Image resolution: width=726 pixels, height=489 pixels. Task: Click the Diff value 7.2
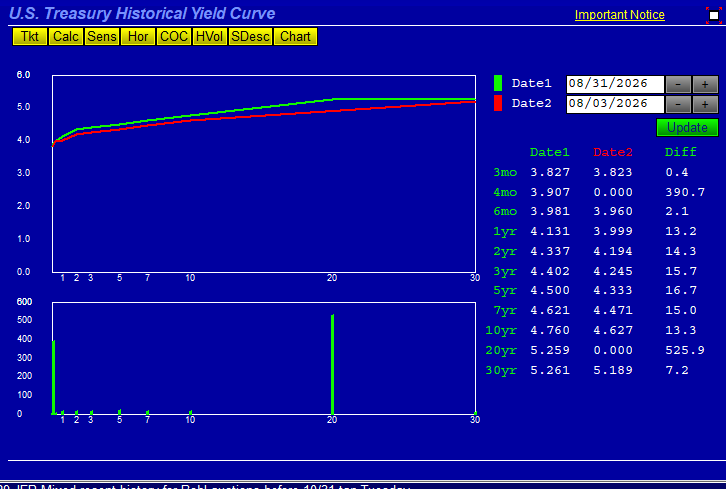[677, 370]
